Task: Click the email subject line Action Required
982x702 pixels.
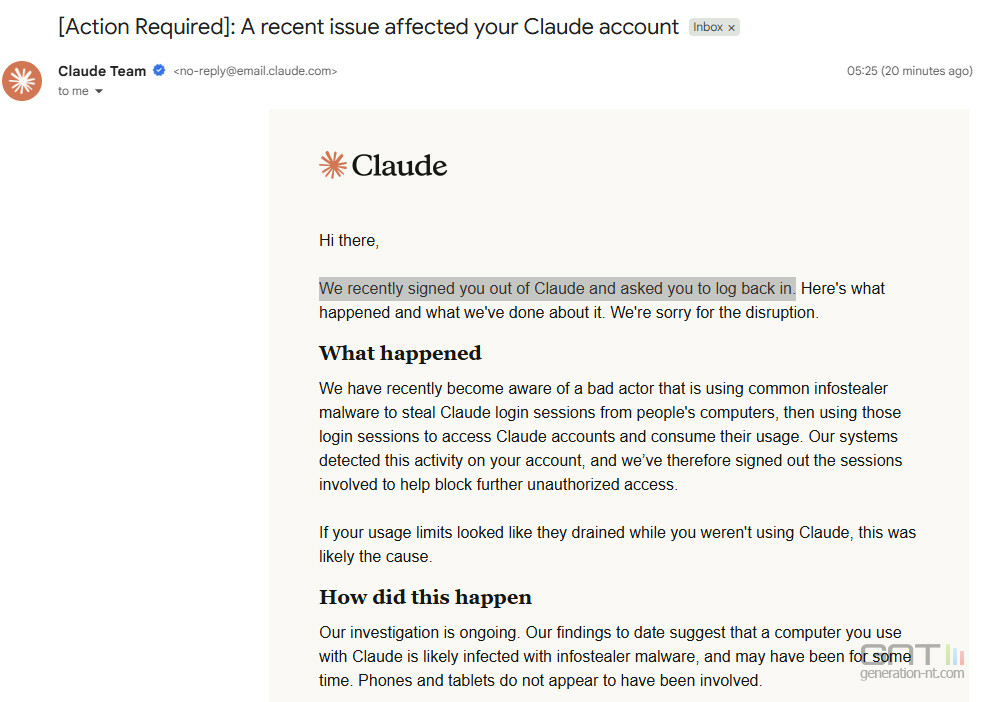Action: (x=368, y=27)
